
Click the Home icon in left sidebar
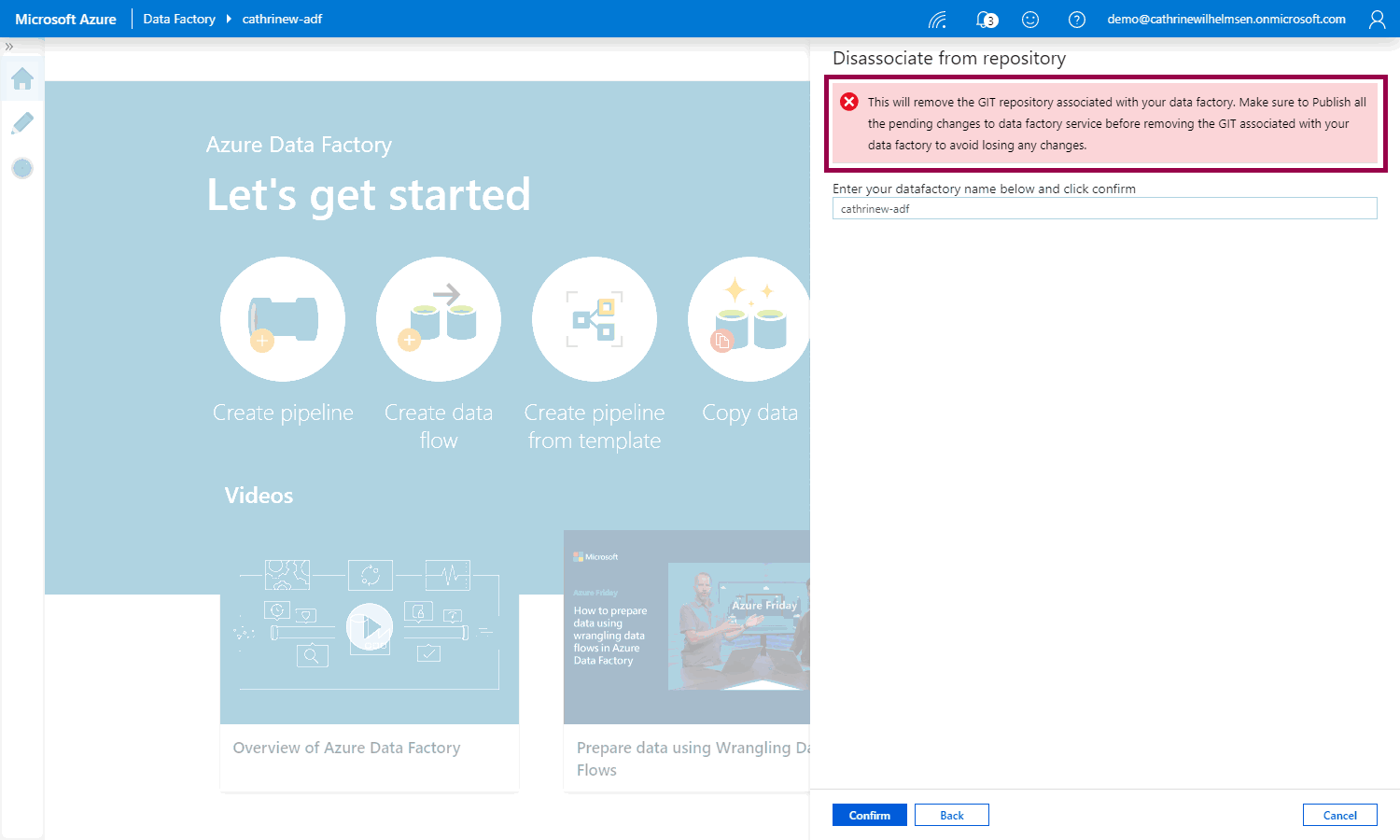pyautogui.click(x=22, y=79)
